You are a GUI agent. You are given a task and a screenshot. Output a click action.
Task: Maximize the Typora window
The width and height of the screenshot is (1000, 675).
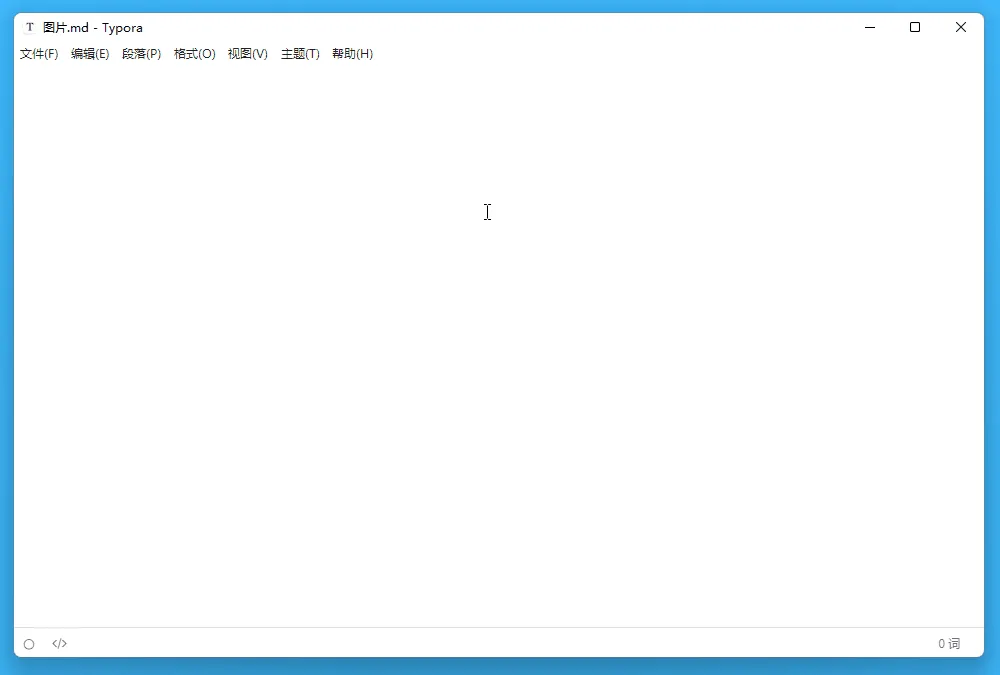tap(915, 27)
